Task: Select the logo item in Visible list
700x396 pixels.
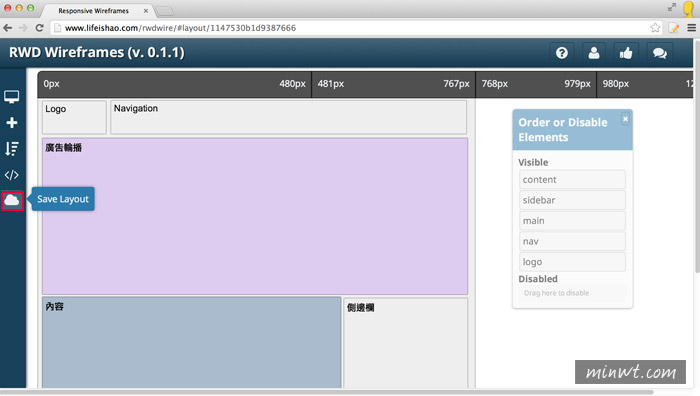Action: click(x=572, y=262)
